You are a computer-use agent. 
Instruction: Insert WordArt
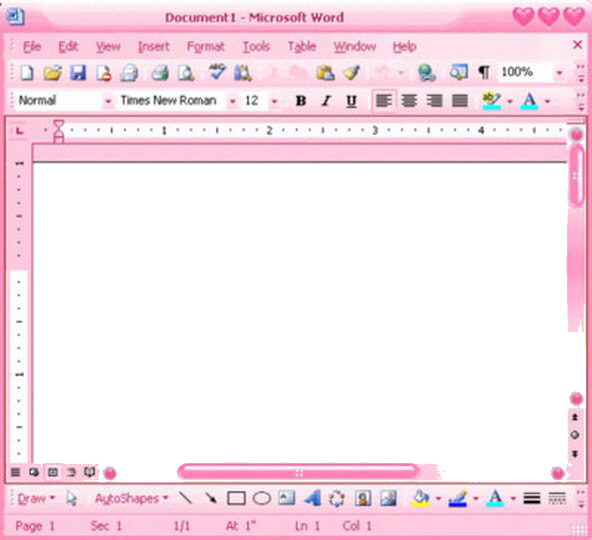312,498
